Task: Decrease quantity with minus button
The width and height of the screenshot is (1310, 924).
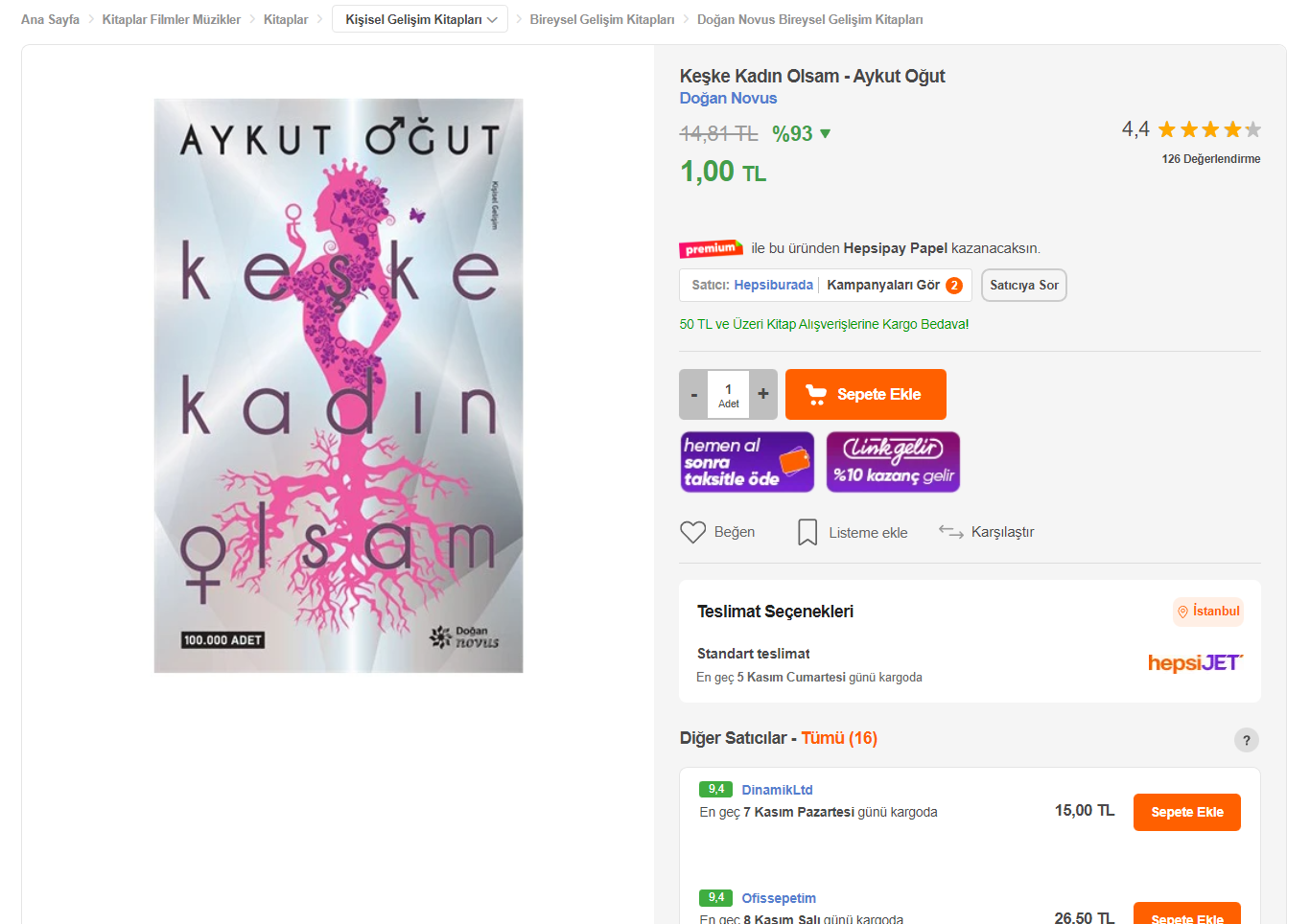Action: point(694,394)
